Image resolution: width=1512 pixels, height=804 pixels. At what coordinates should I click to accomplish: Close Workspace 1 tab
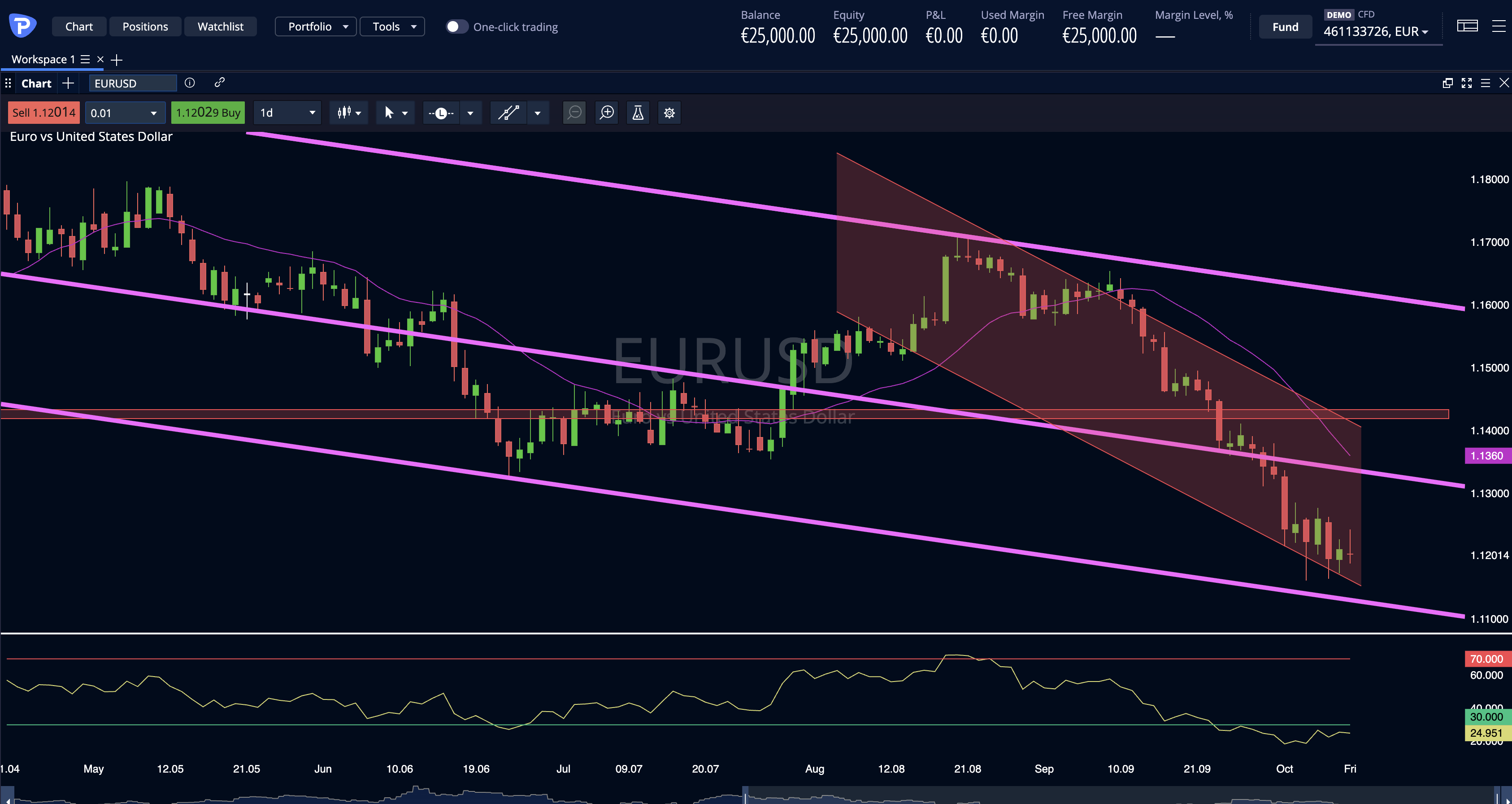pyautogui.click(x=100, y=59)
